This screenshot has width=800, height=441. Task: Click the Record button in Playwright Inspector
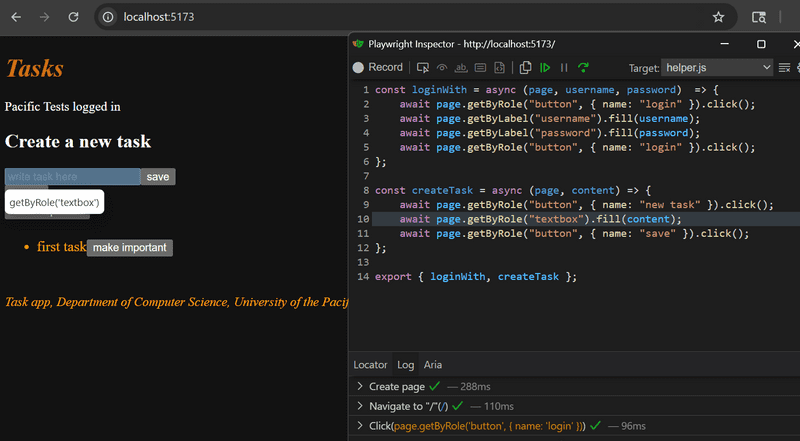point(377,67)
